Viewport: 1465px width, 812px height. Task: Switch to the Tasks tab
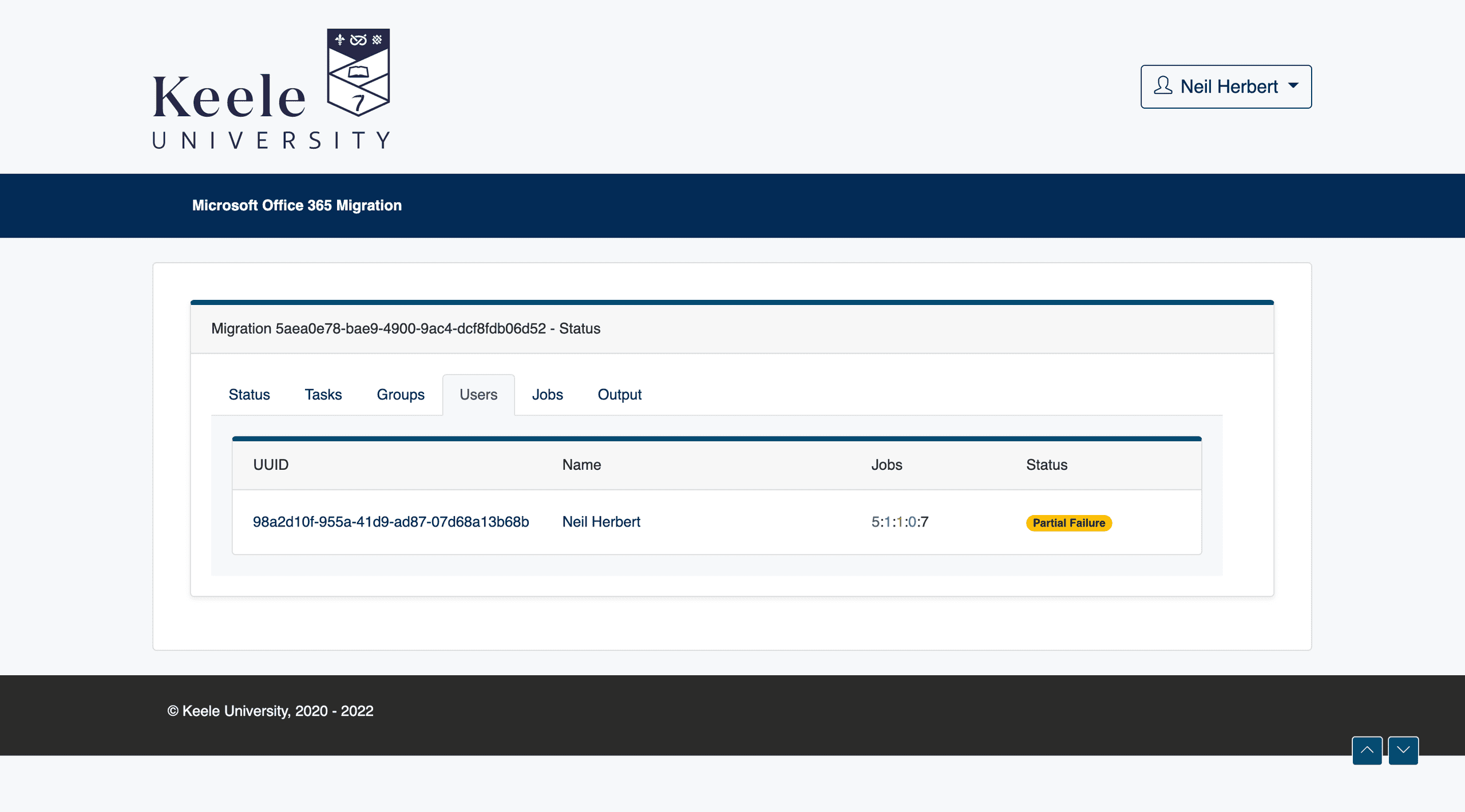(323, 394)
